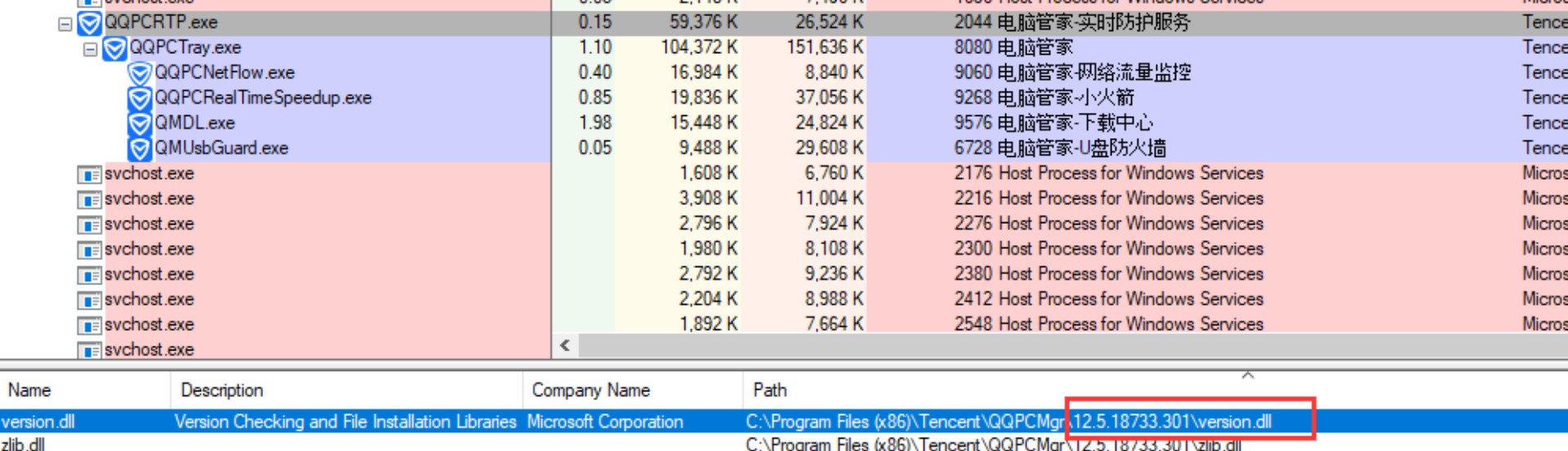The height and width of the screenshot is (451, 1568).
Task: Click PID 2044 description 电脑管家-实时防护服务
Action: (x=1094, y=22)
